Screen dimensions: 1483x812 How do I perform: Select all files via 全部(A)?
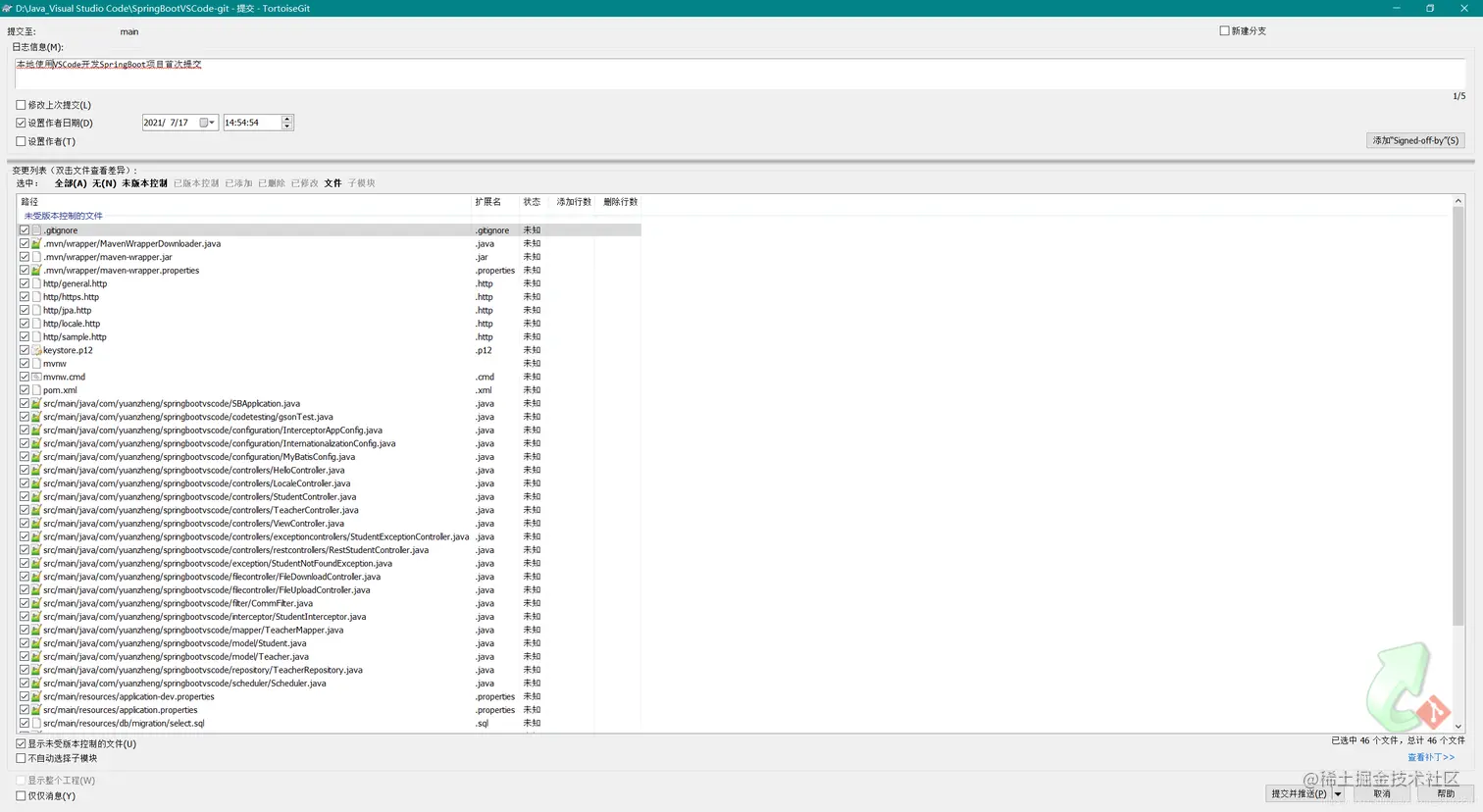[71, 183]
